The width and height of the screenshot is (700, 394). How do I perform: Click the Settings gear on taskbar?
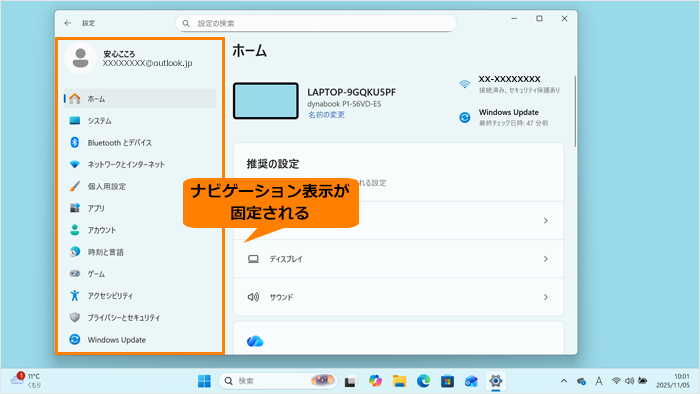(x=496, y=381)
